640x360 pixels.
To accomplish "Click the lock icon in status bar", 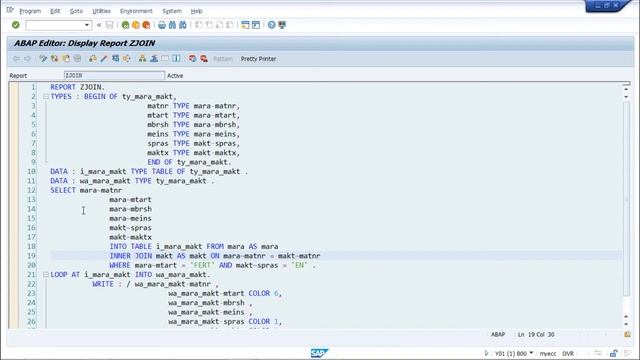I will click(x=613, y=353).
